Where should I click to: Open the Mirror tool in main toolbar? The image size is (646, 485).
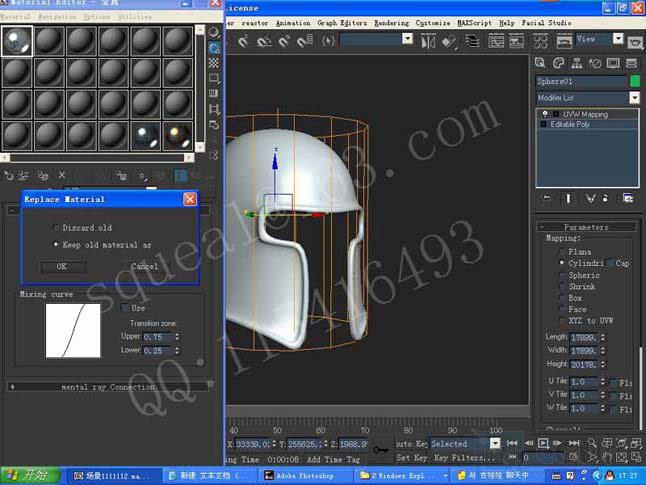428,41
